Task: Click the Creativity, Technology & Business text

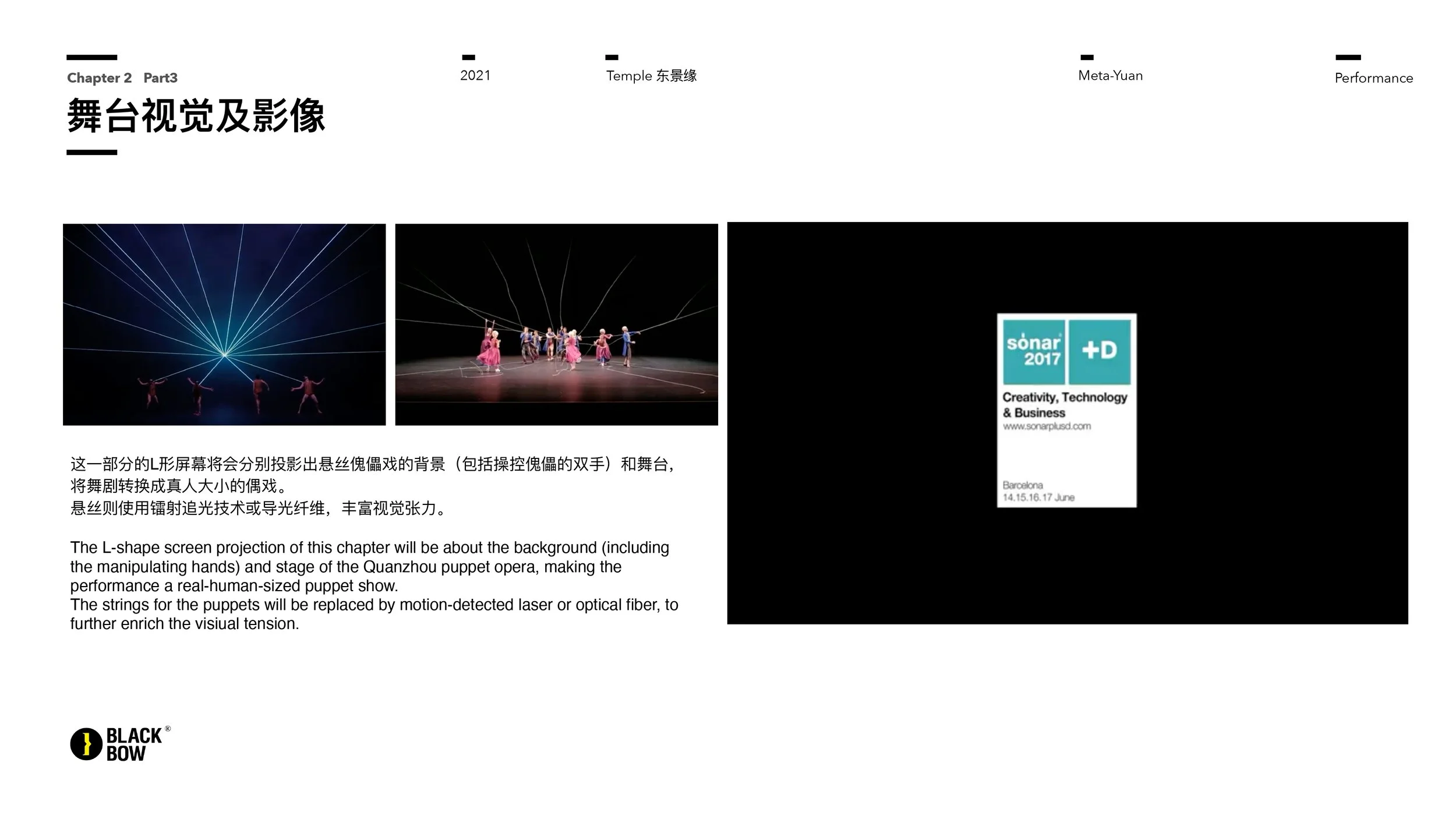Action: click(x=1065, y=405)
